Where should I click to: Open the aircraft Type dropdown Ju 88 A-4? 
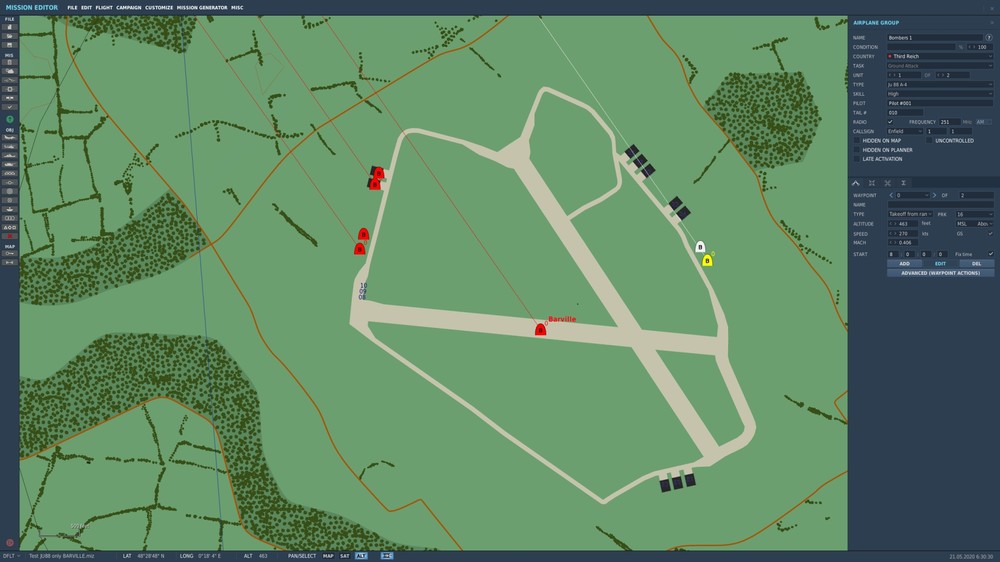(x=940, y=84)
